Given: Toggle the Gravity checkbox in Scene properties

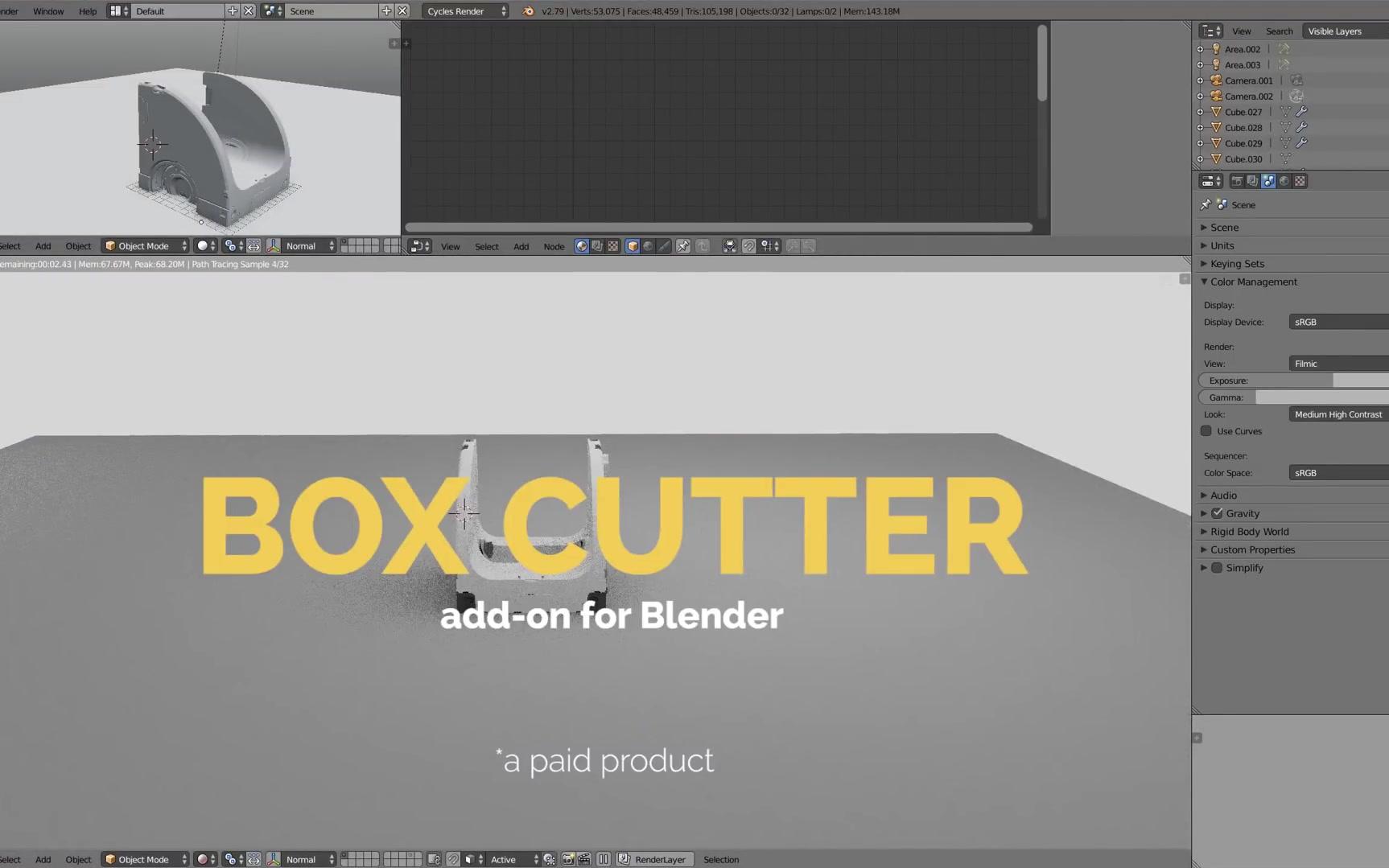Looking at the screenshot, I should tap(1217, 512).
